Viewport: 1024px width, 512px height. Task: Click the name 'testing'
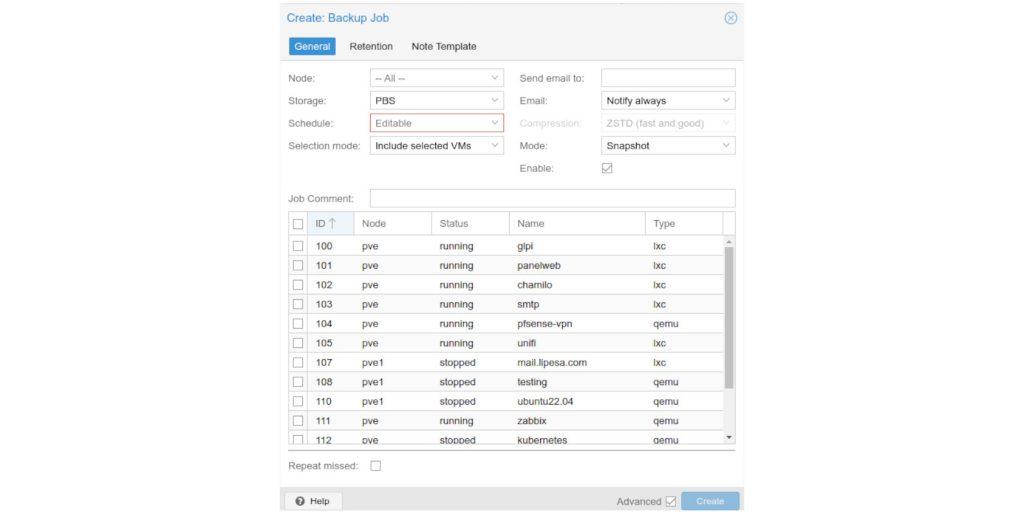pyautogui.click(x=532, y=381)
